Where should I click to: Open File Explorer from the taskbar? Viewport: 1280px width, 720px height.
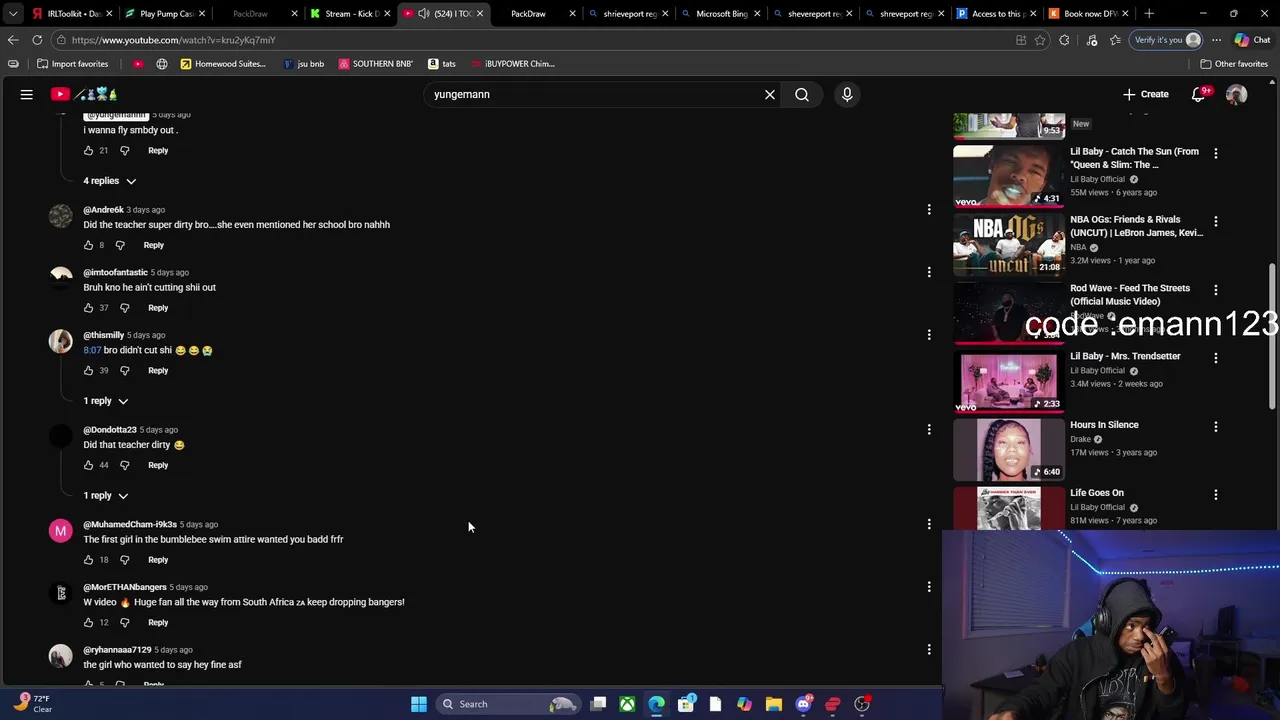click(x=773, y=704)
